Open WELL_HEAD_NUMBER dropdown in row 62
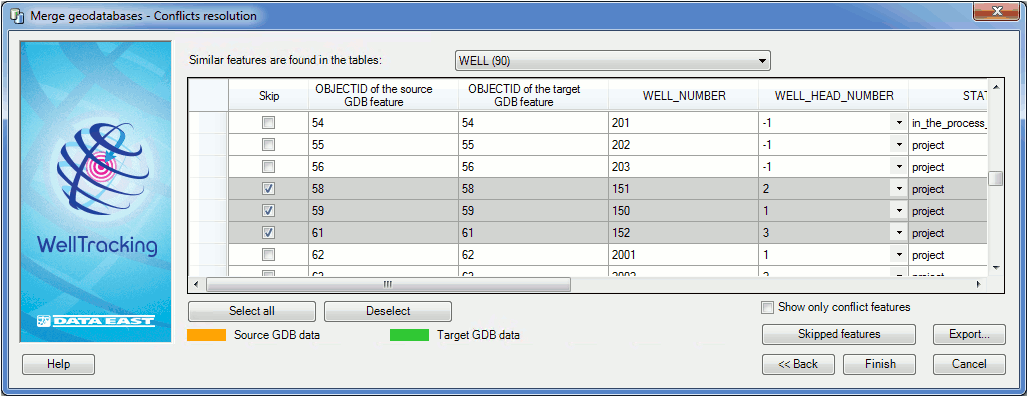 point(898,255)
